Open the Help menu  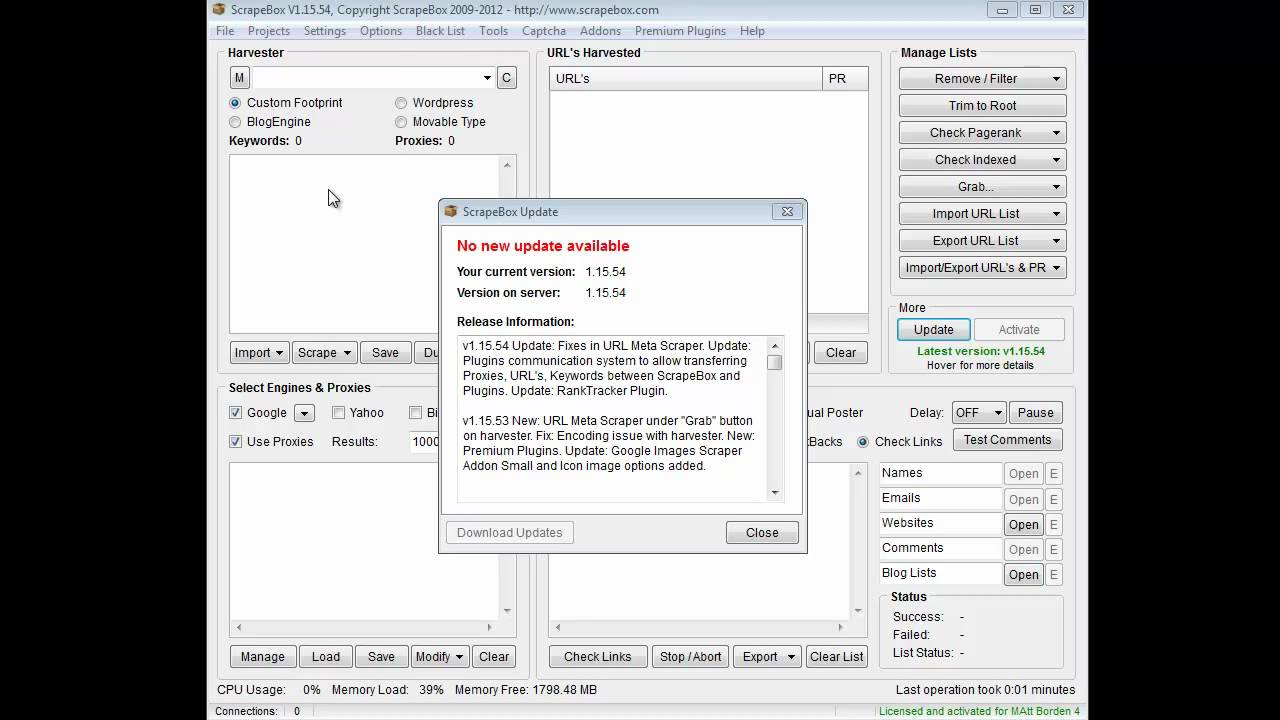tap(752, 31)
